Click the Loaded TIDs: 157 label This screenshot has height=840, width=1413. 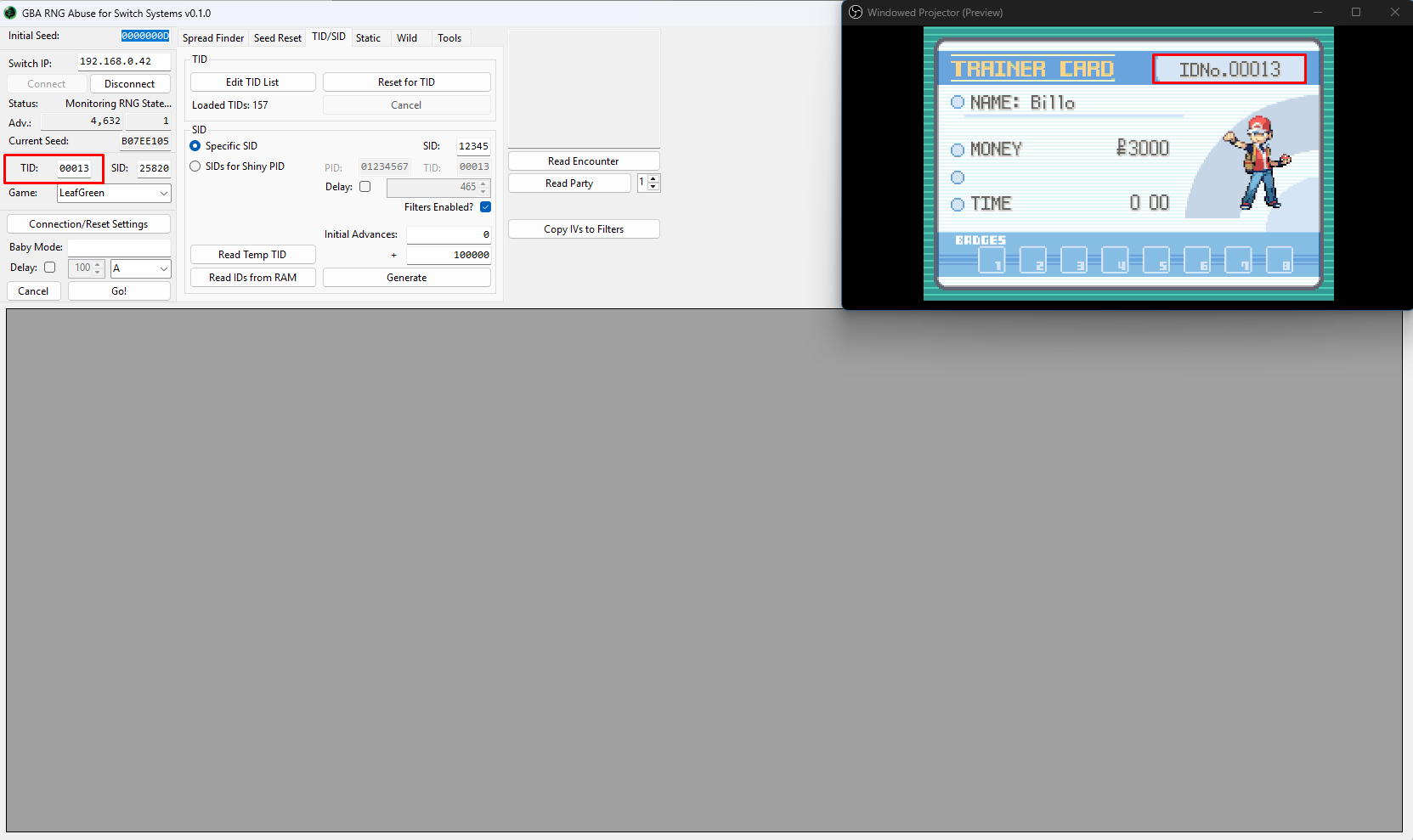[230, 105]
